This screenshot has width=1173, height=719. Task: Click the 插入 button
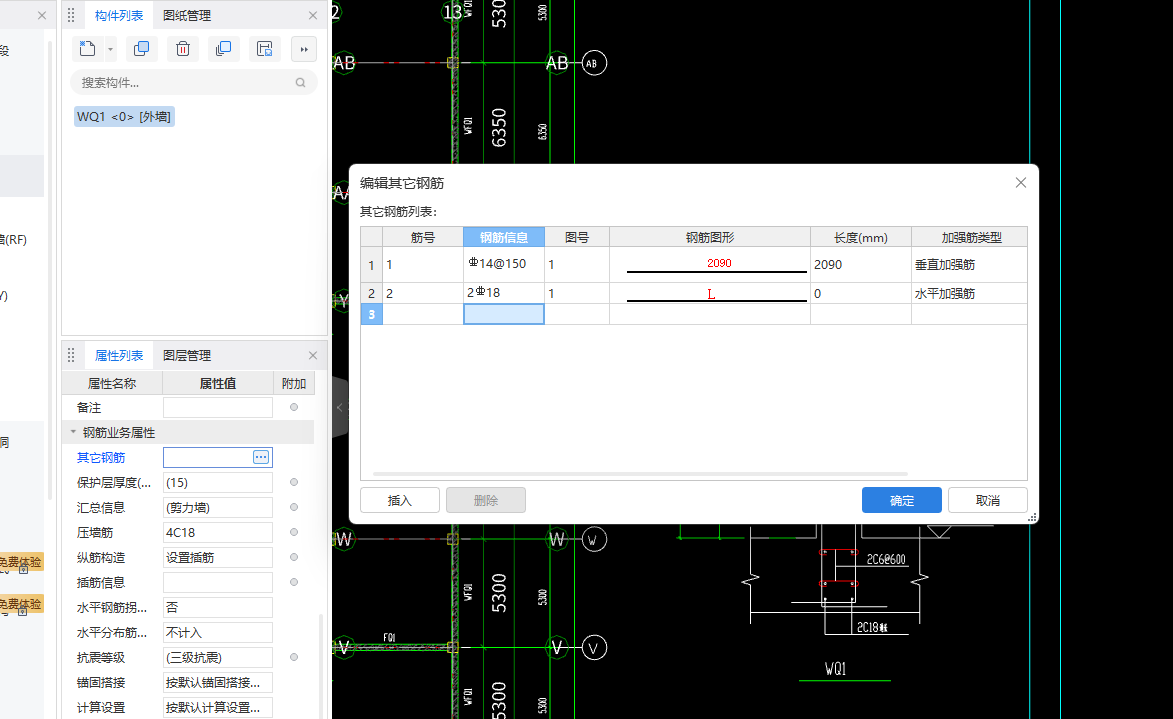399,500
